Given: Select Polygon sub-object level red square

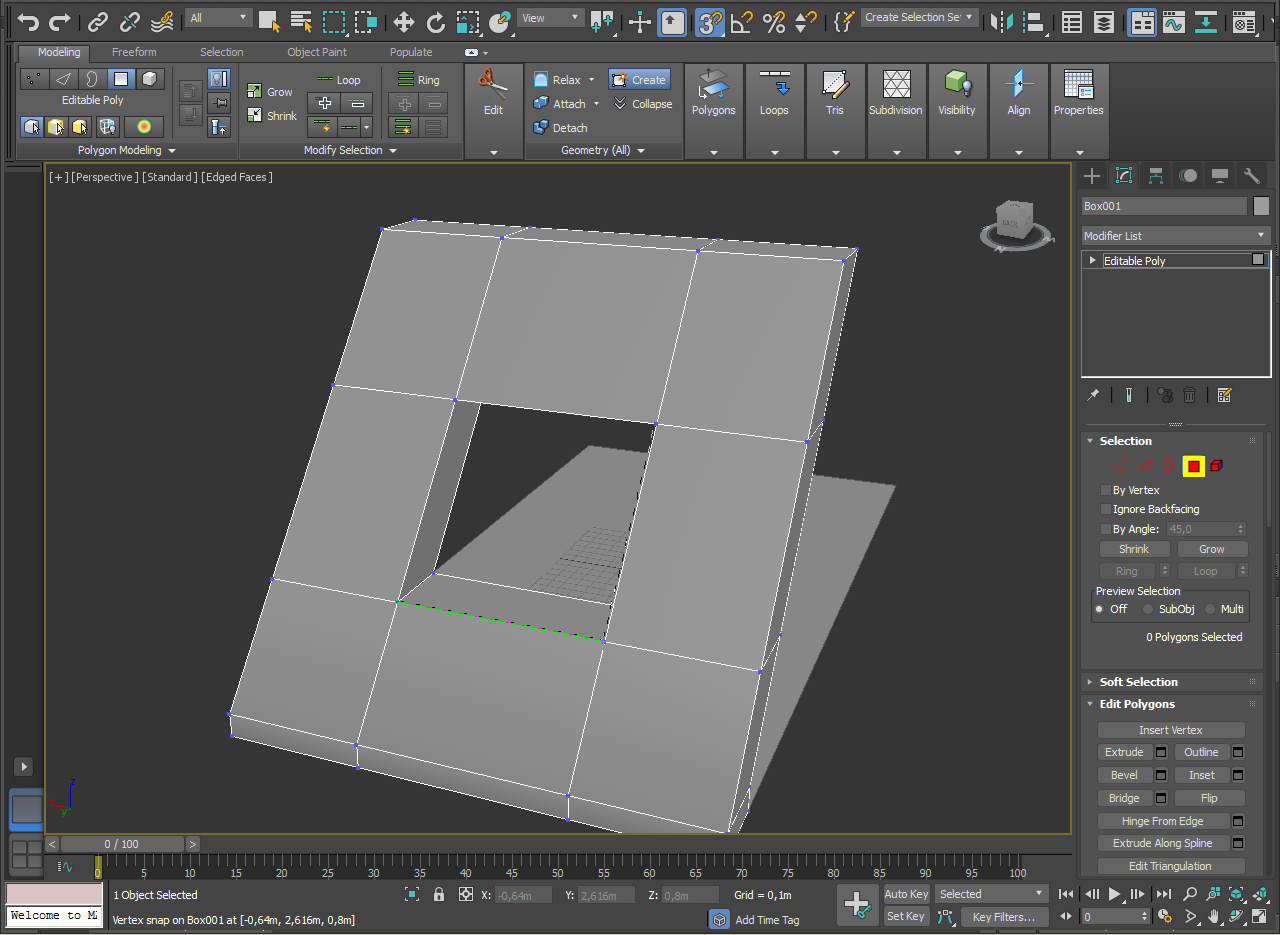Looking at the screenshot, I should tap(1193, 466).
